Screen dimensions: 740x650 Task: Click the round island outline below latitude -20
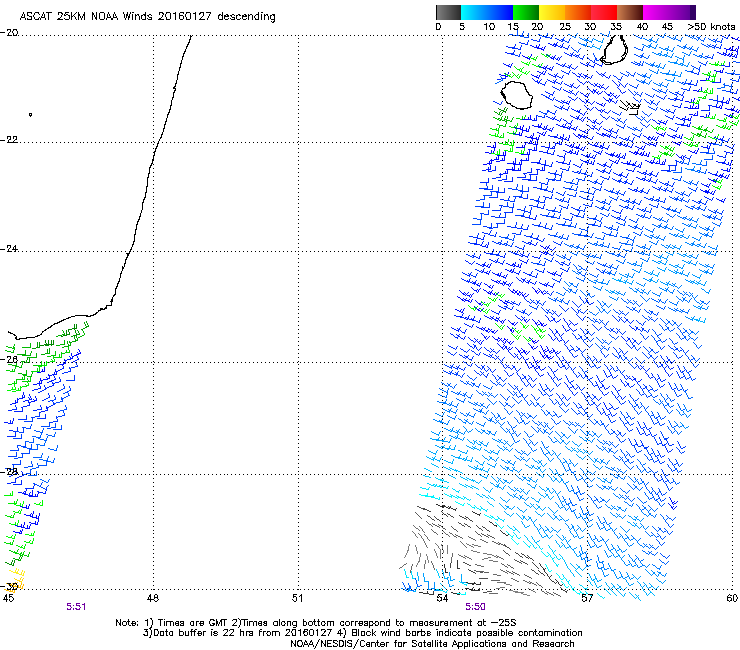click(x=516, y=95)
